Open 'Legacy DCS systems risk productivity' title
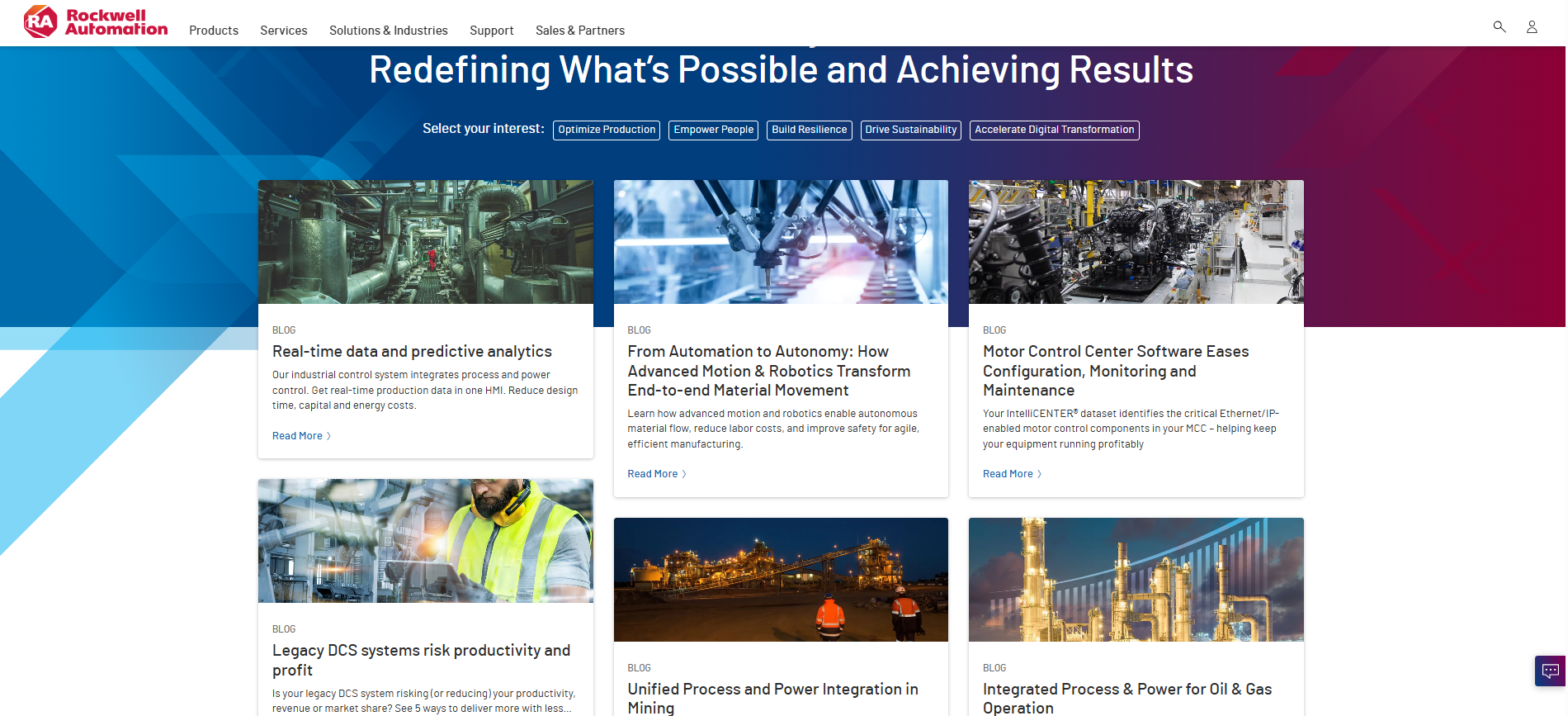1568x716 pixels. (421, 660)
